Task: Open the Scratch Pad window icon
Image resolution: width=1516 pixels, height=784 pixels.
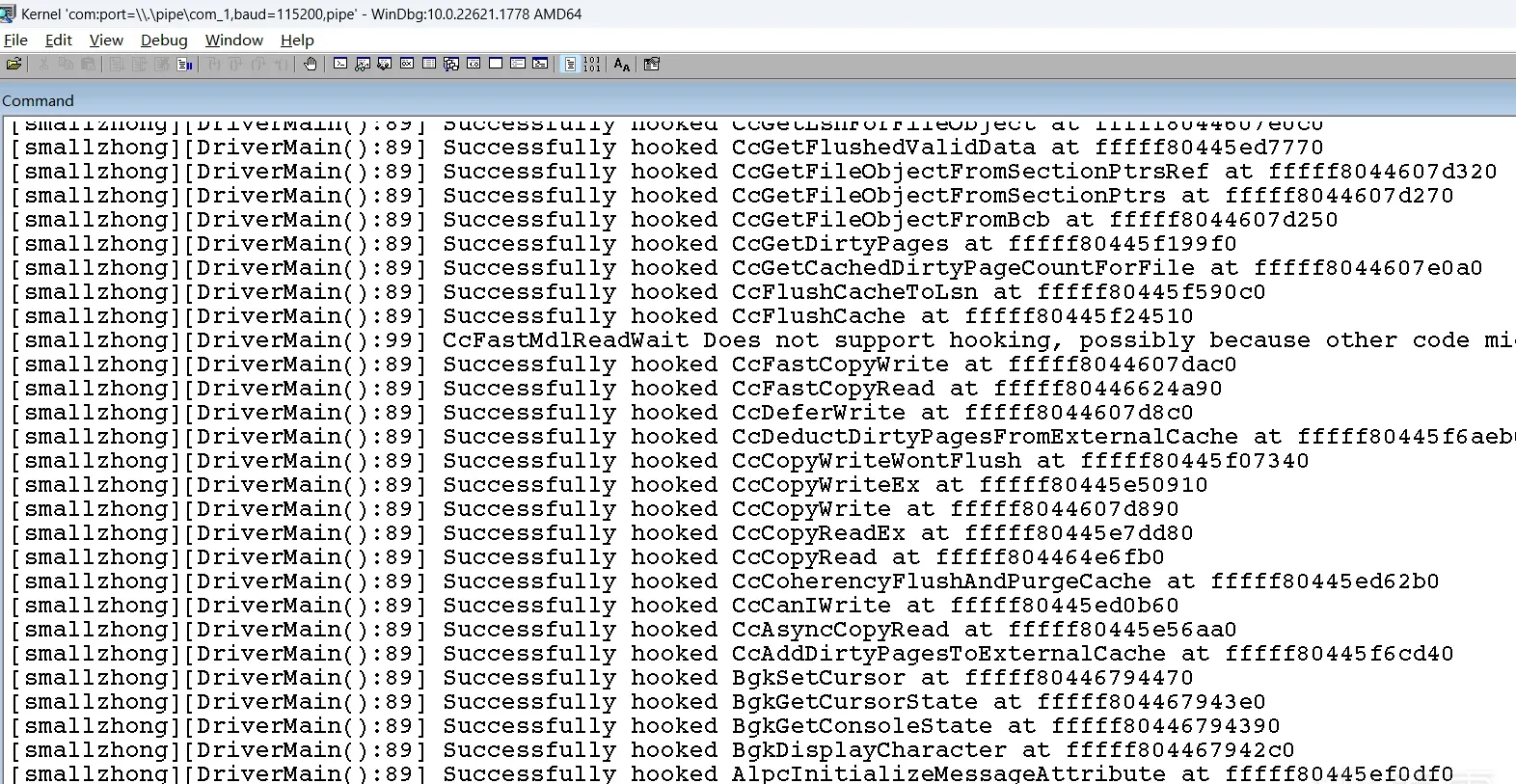Action: 496,65
